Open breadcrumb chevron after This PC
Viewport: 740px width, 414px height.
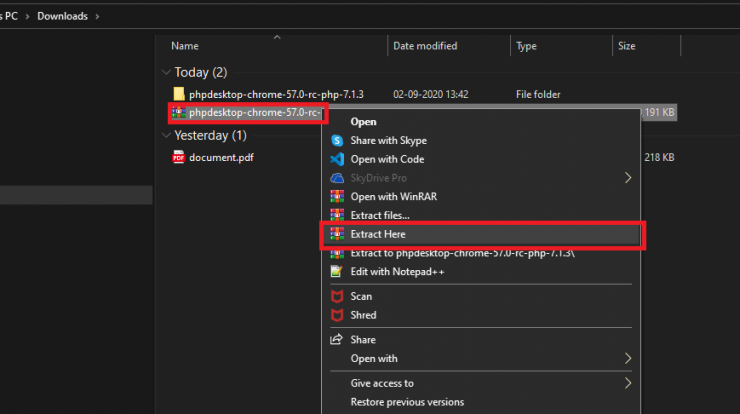click(27, 17)
